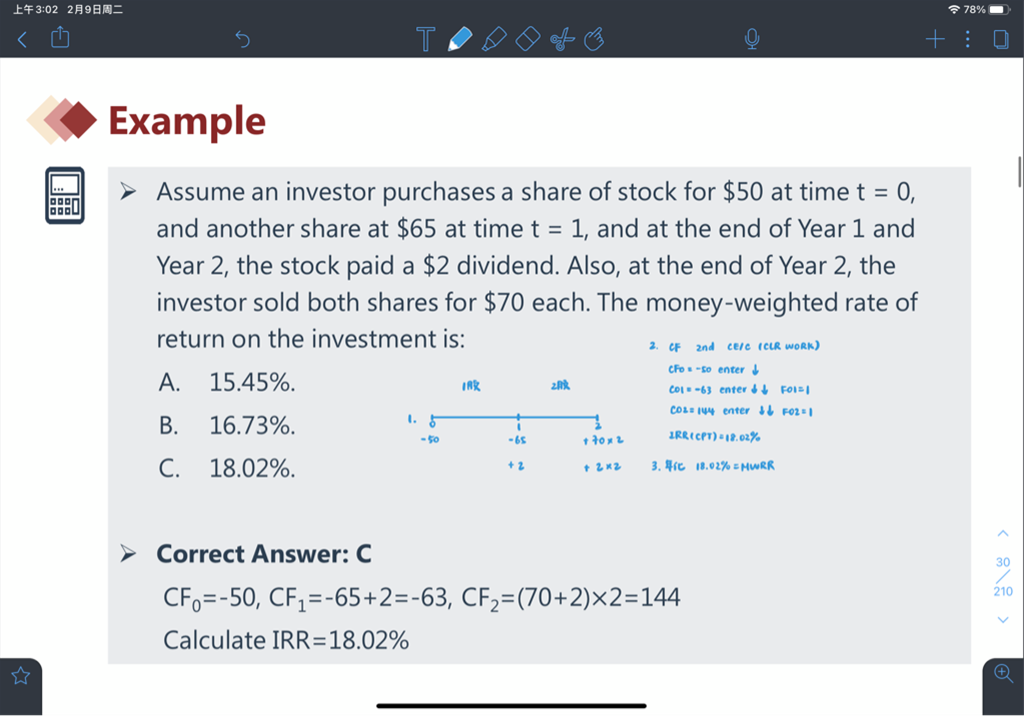Add new item with plus icon
The height and width of the screenshot is (716, 1024).
click(935, 39)
